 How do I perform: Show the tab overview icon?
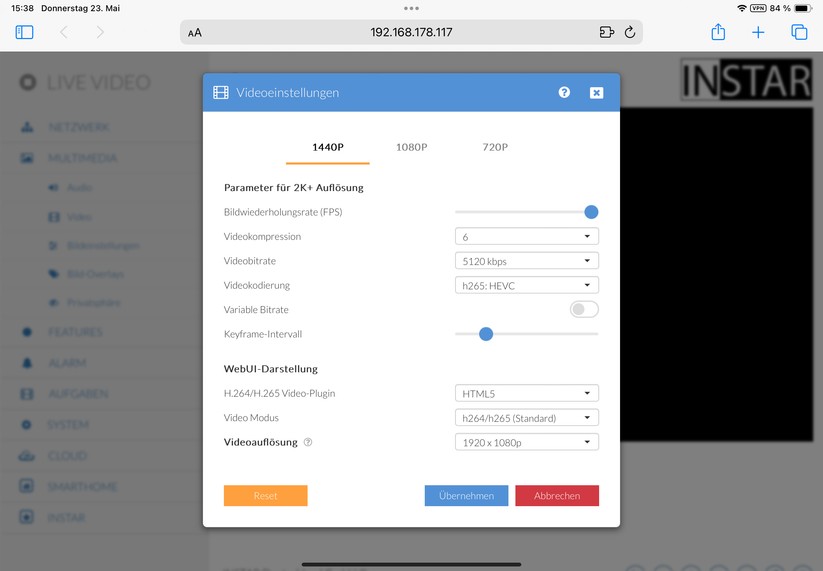[799, 32]
